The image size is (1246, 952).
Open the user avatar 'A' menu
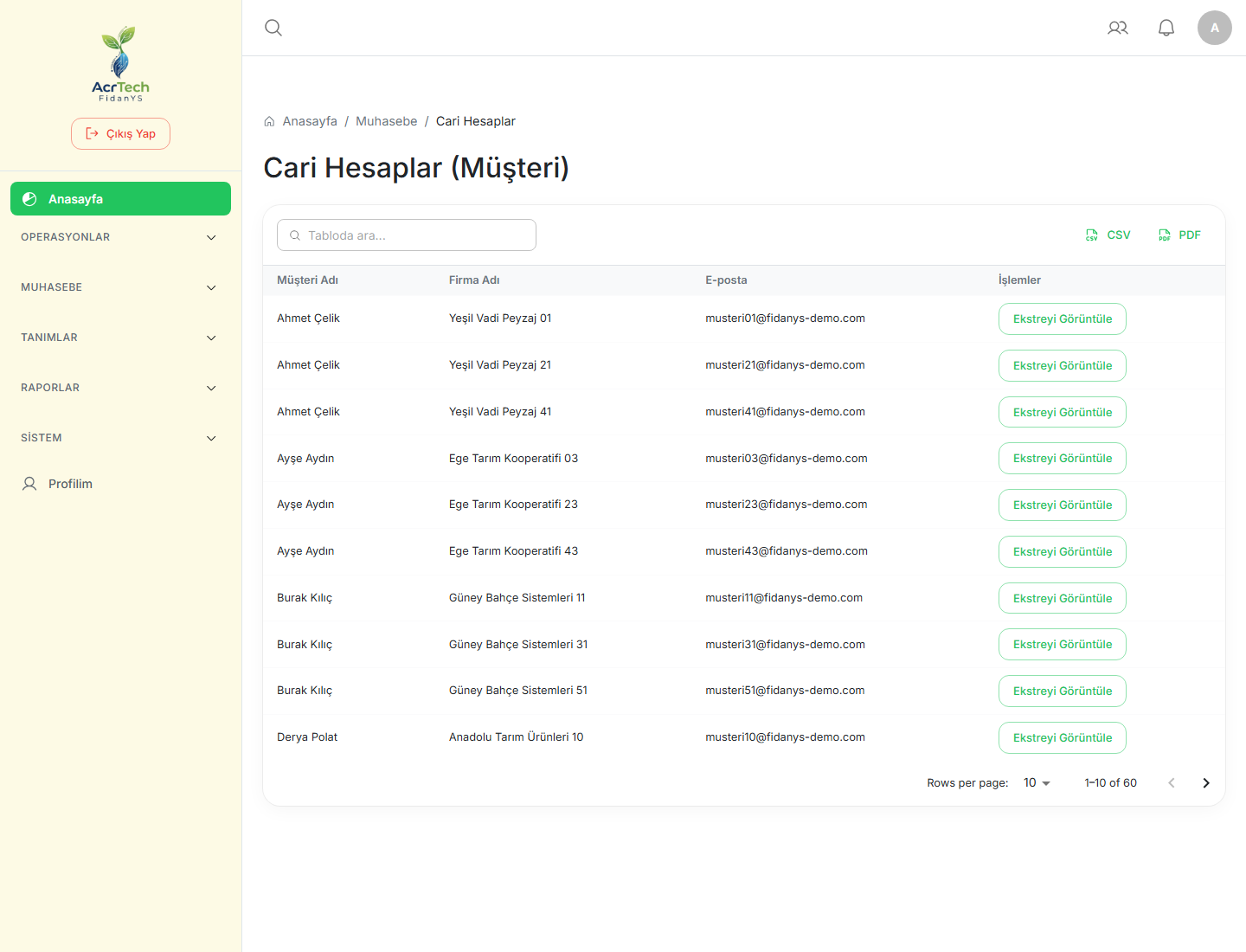1215,28
